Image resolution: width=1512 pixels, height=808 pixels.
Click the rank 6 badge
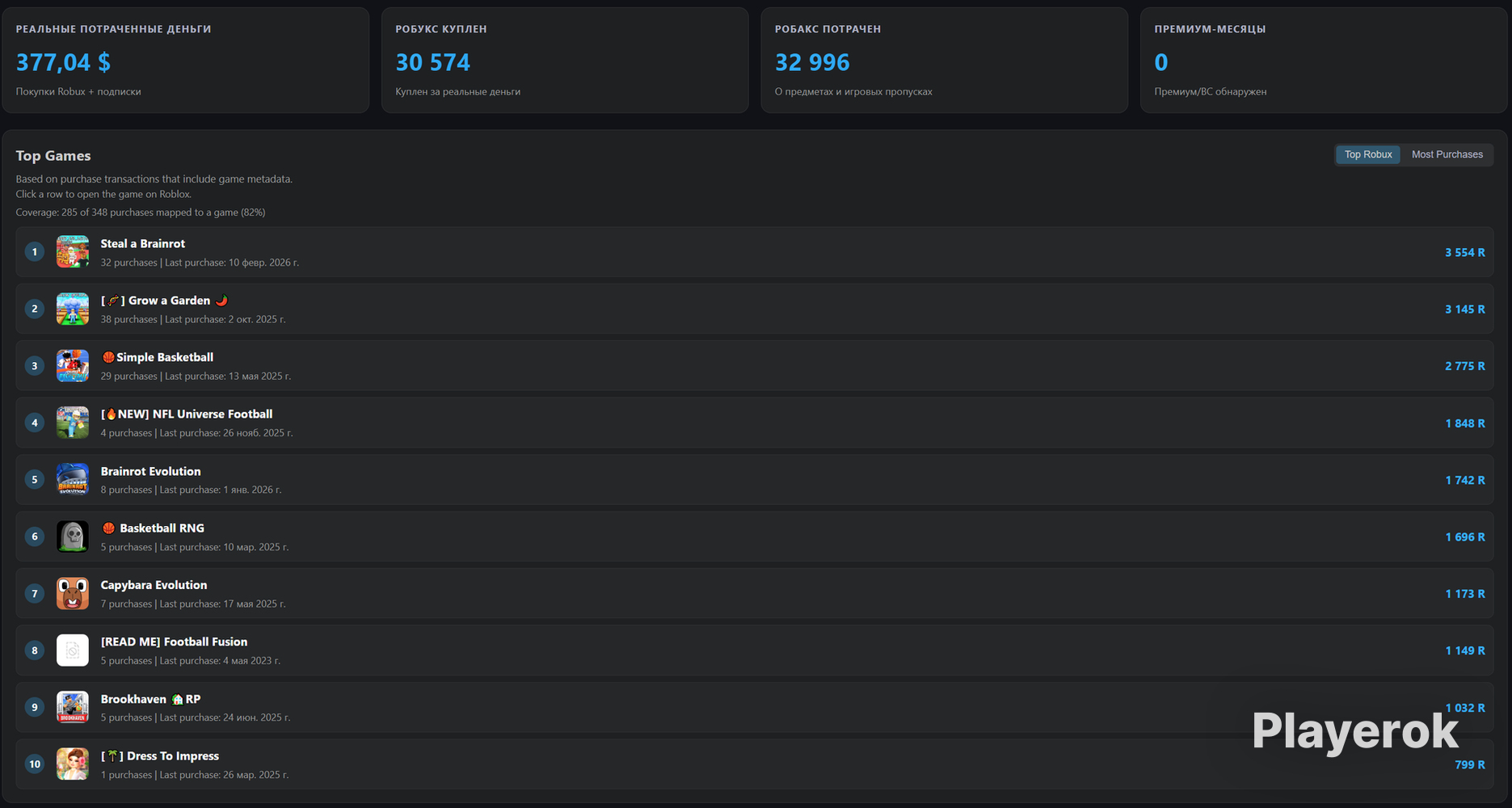pyautogui.click(x=35, y=537)
